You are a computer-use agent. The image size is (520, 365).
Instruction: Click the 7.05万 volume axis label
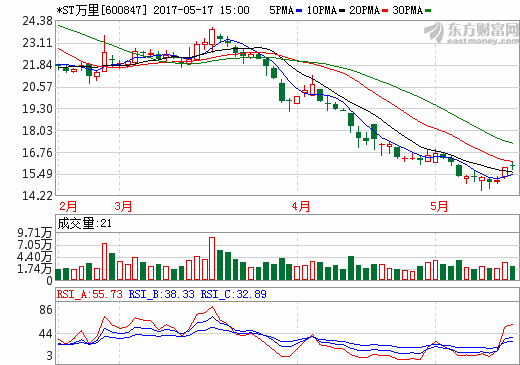(35, 245)
